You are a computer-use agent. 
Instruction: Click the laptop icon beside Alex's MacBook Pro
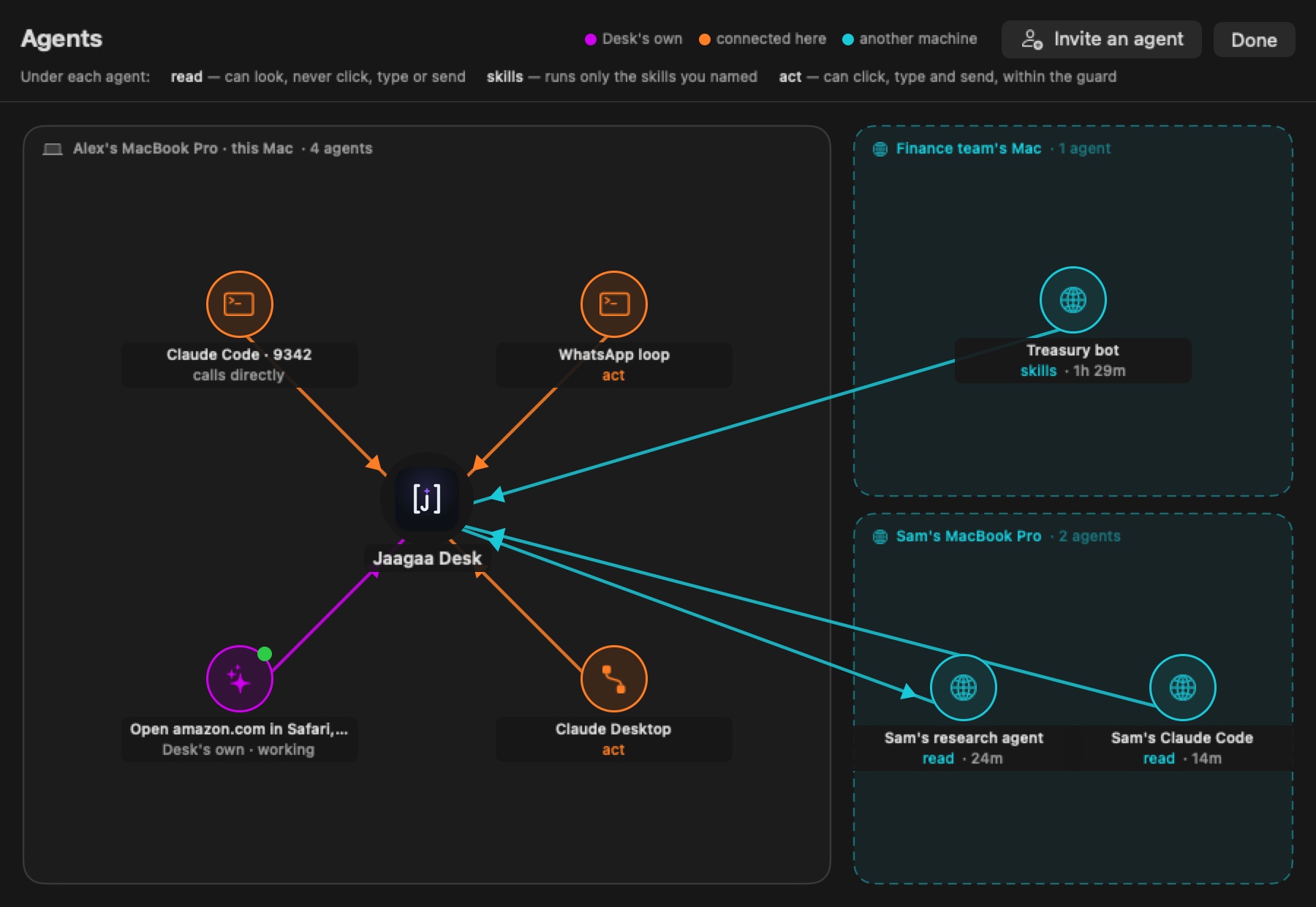point(53,148)
